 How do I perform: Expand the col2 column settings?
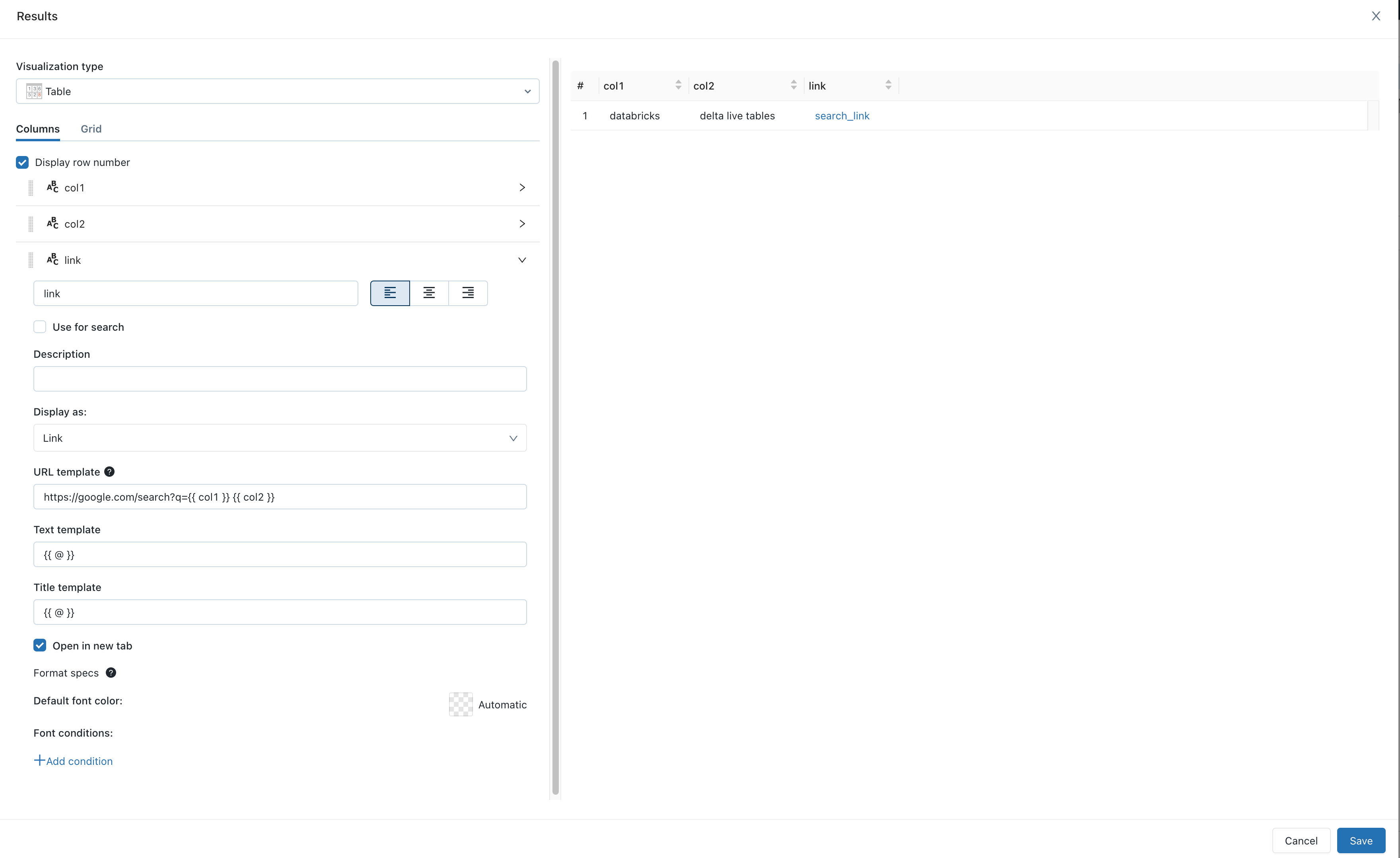(x=522, y=223)
